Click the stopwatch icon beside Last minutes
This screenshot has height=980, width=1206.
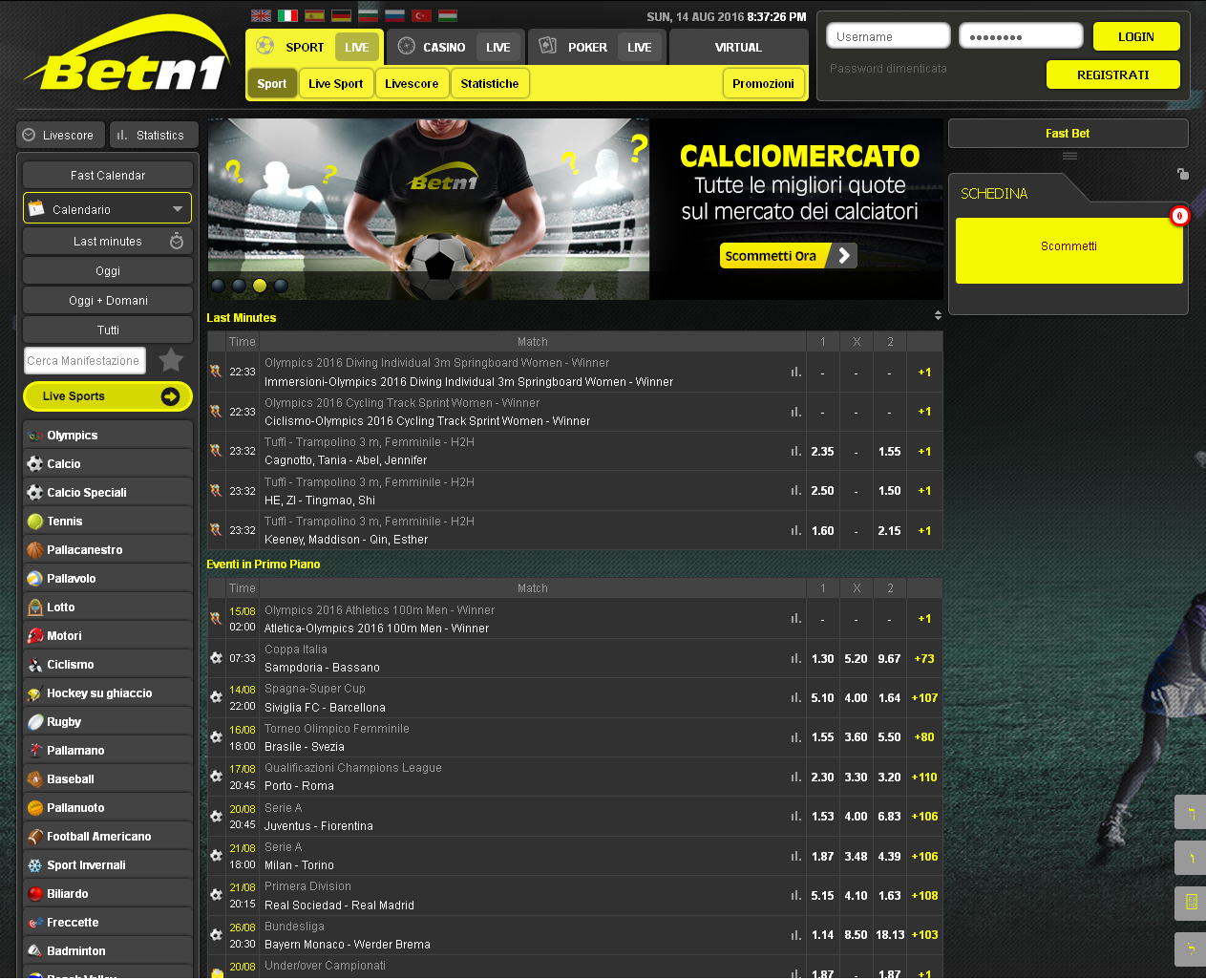pos(177,242)
